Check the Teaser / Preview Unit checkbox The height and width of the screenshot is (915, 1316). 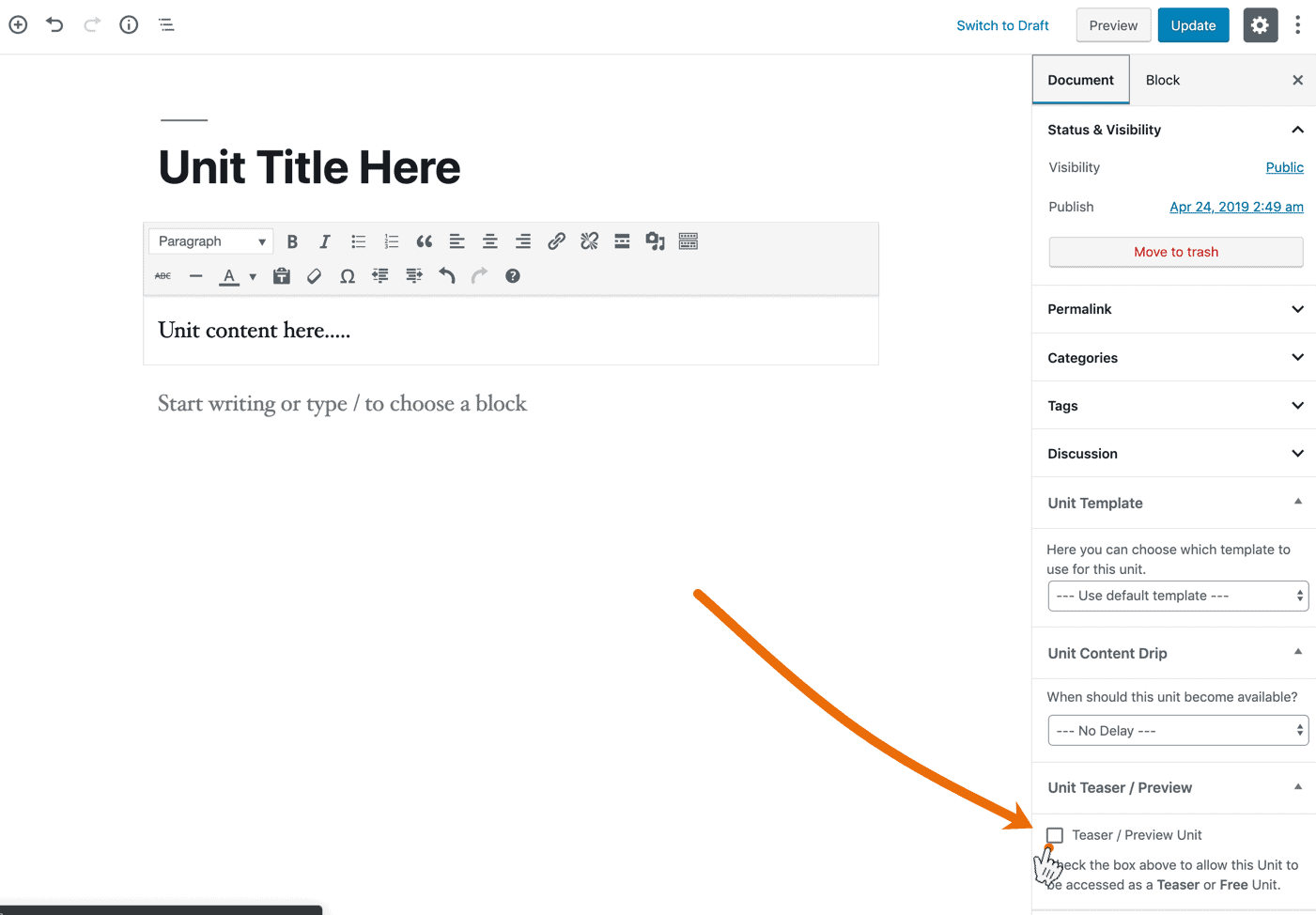[1055, 835]
